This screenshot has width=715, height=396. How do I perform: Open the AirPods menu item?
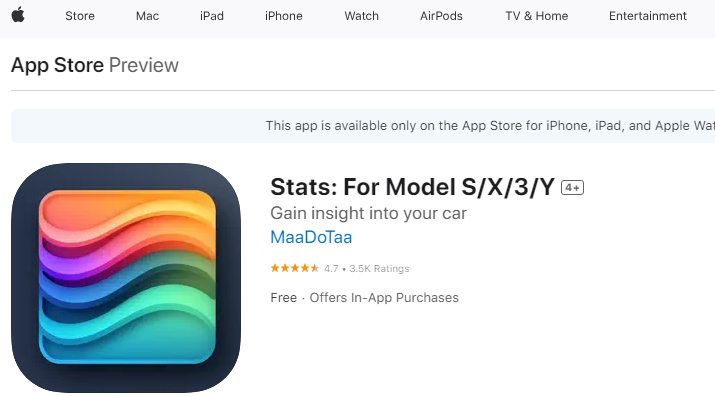tap(441, 16)
